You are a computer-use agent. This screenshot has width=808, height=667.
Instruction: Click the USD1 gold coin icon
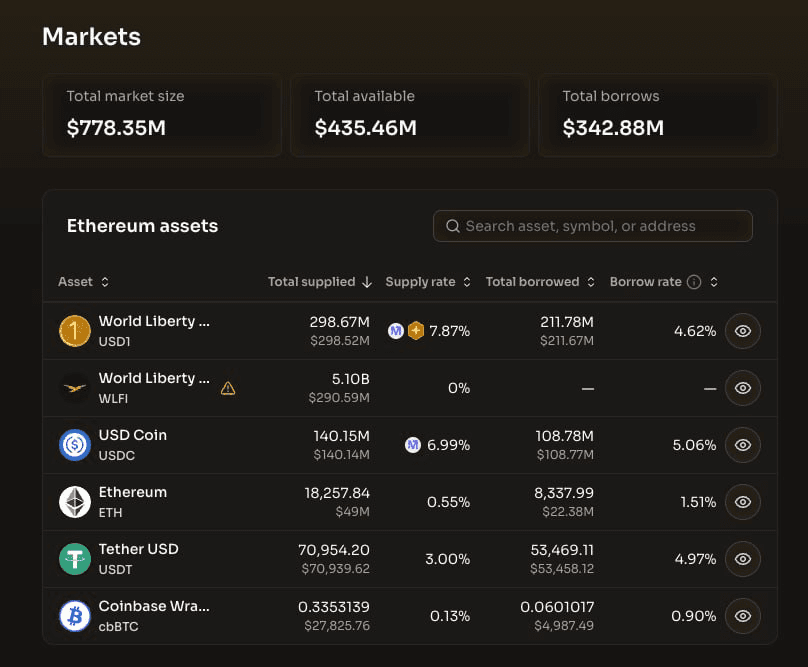coord(75,331)
